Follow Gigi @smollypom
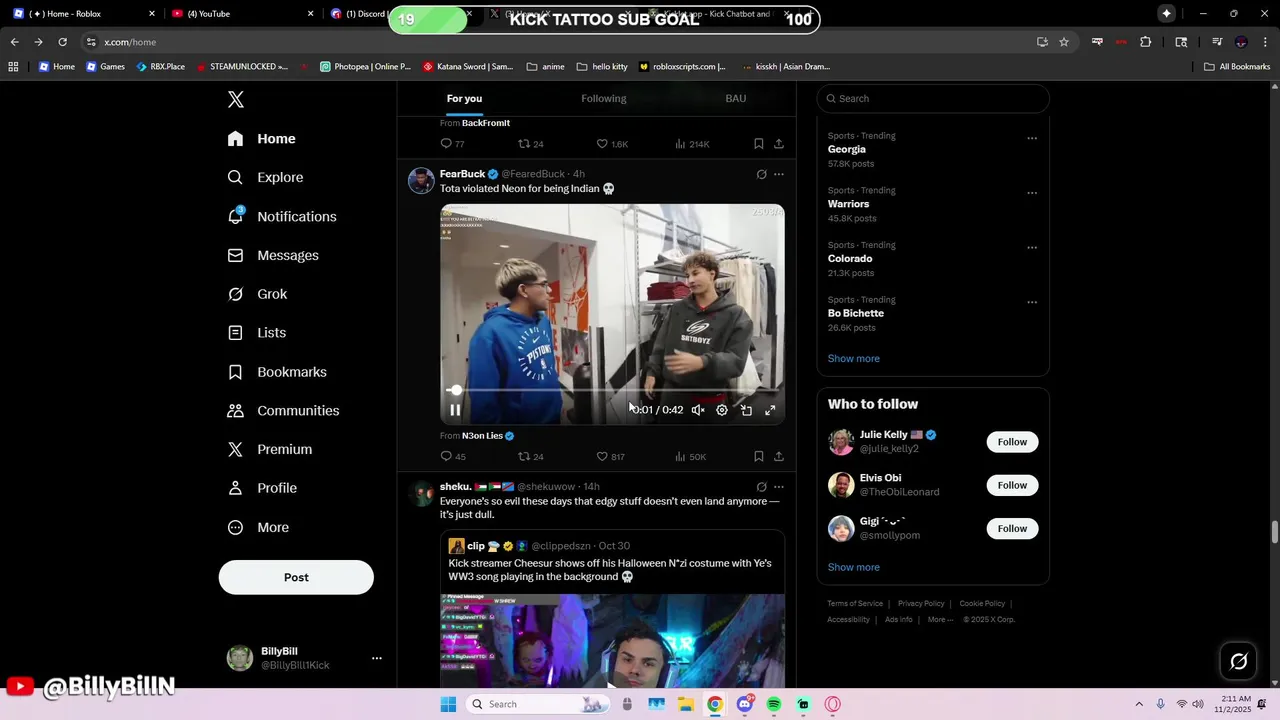1280x720 pixels. coord(1012,528)
